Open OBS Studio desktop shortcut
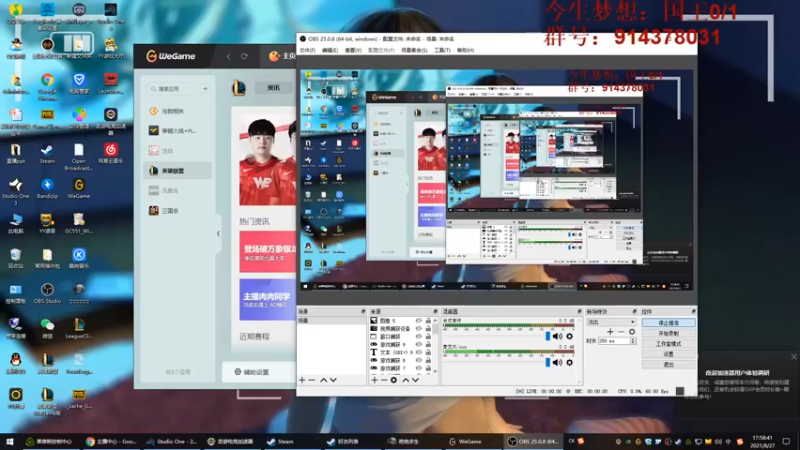Image resolution: width=800 pixels, height=450 pixels. tap(47, 293)
